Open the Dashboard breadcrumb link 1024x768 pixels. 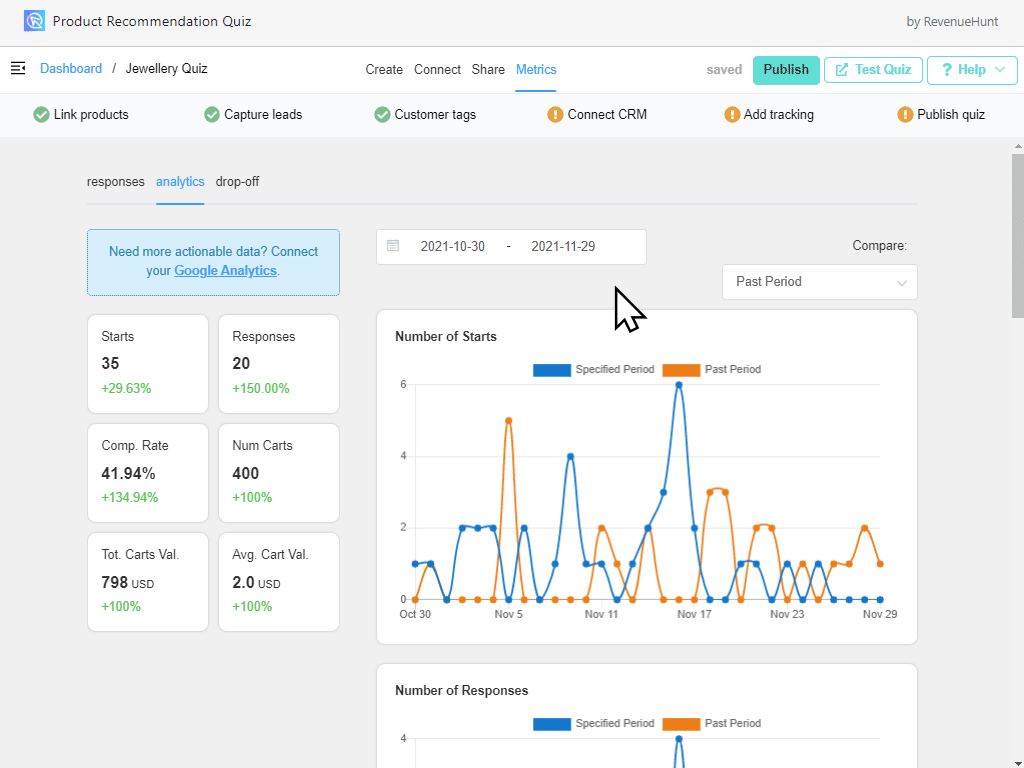tap(71, 69)
